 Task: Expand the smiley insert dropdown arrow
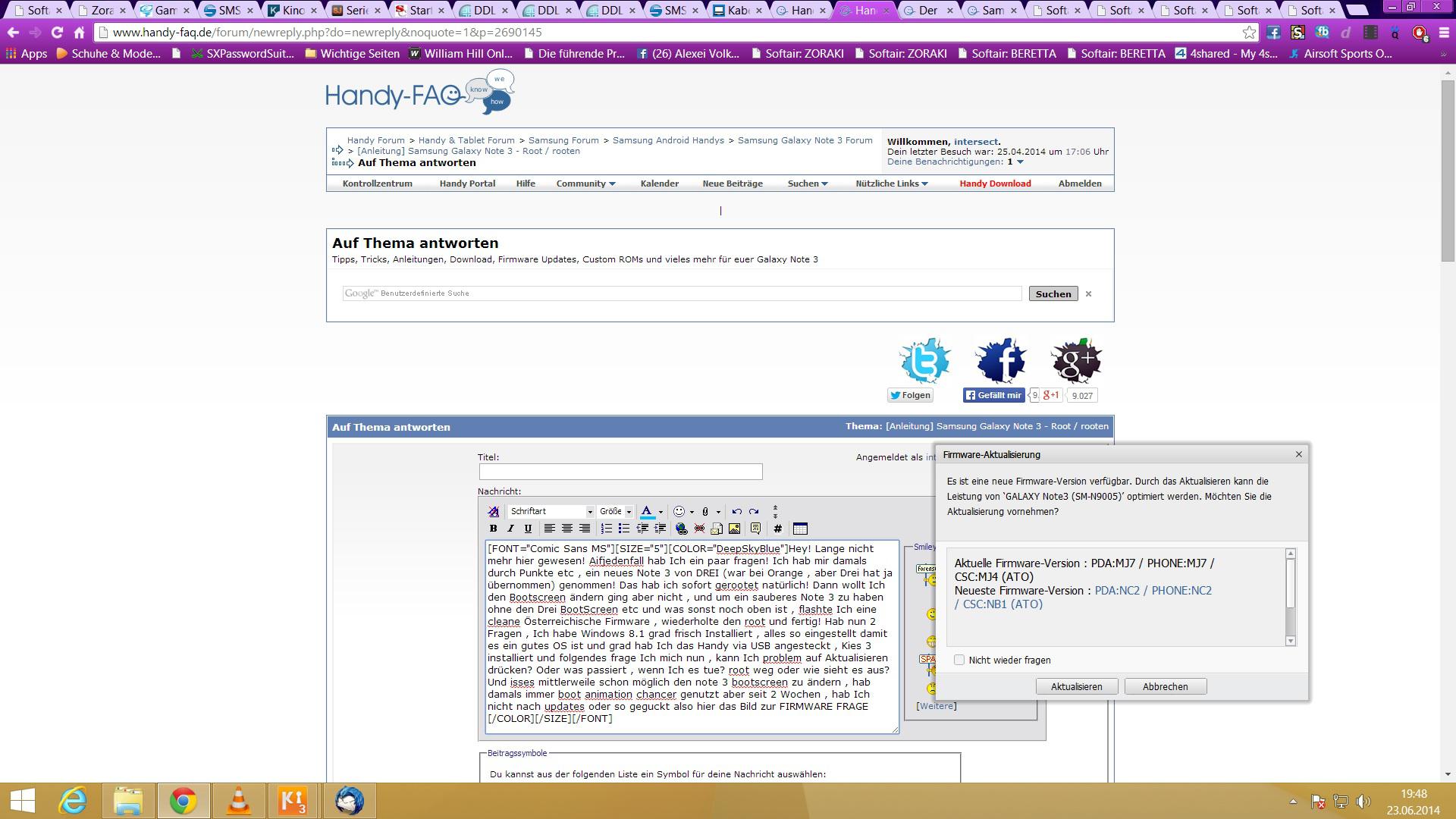[692, 512]
